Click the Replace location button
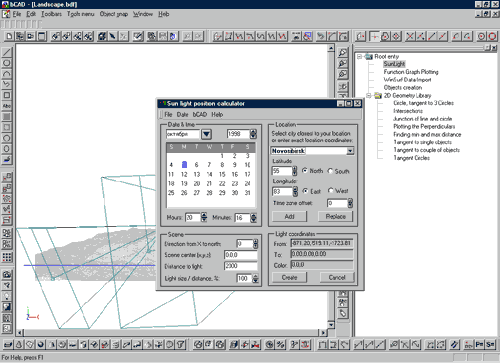Viewport: 500px width, 363px height. pyautogui.click(x=336, y=216)
